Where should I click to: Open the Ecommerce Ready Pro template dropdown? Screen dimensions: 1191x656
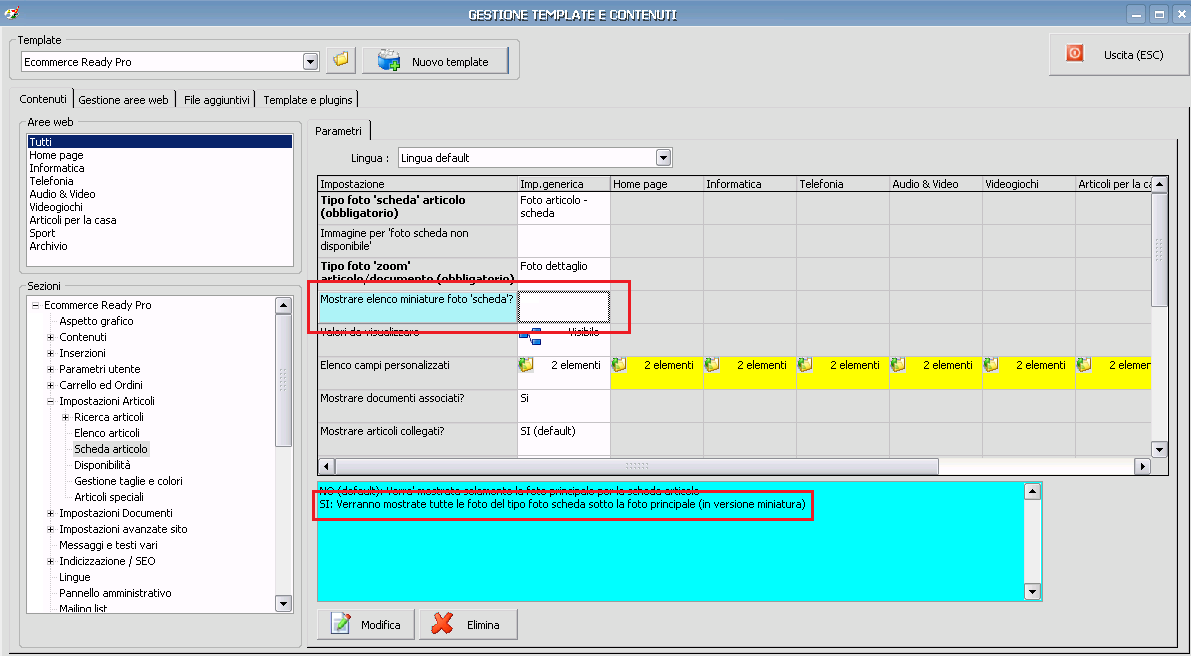coord(310,62)
